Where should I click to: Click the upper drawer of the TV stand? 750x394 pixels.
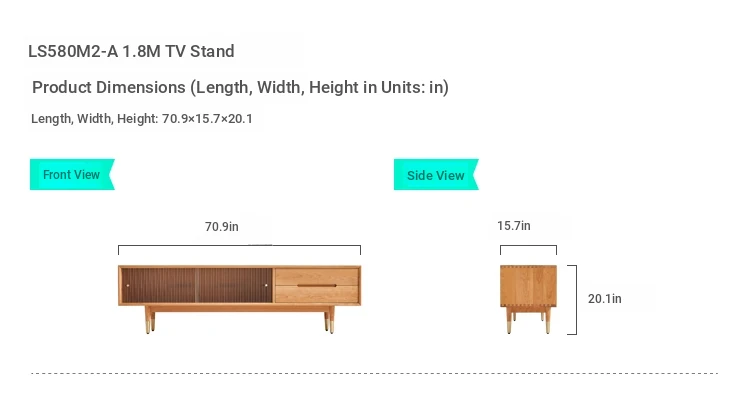coord(317,276)
